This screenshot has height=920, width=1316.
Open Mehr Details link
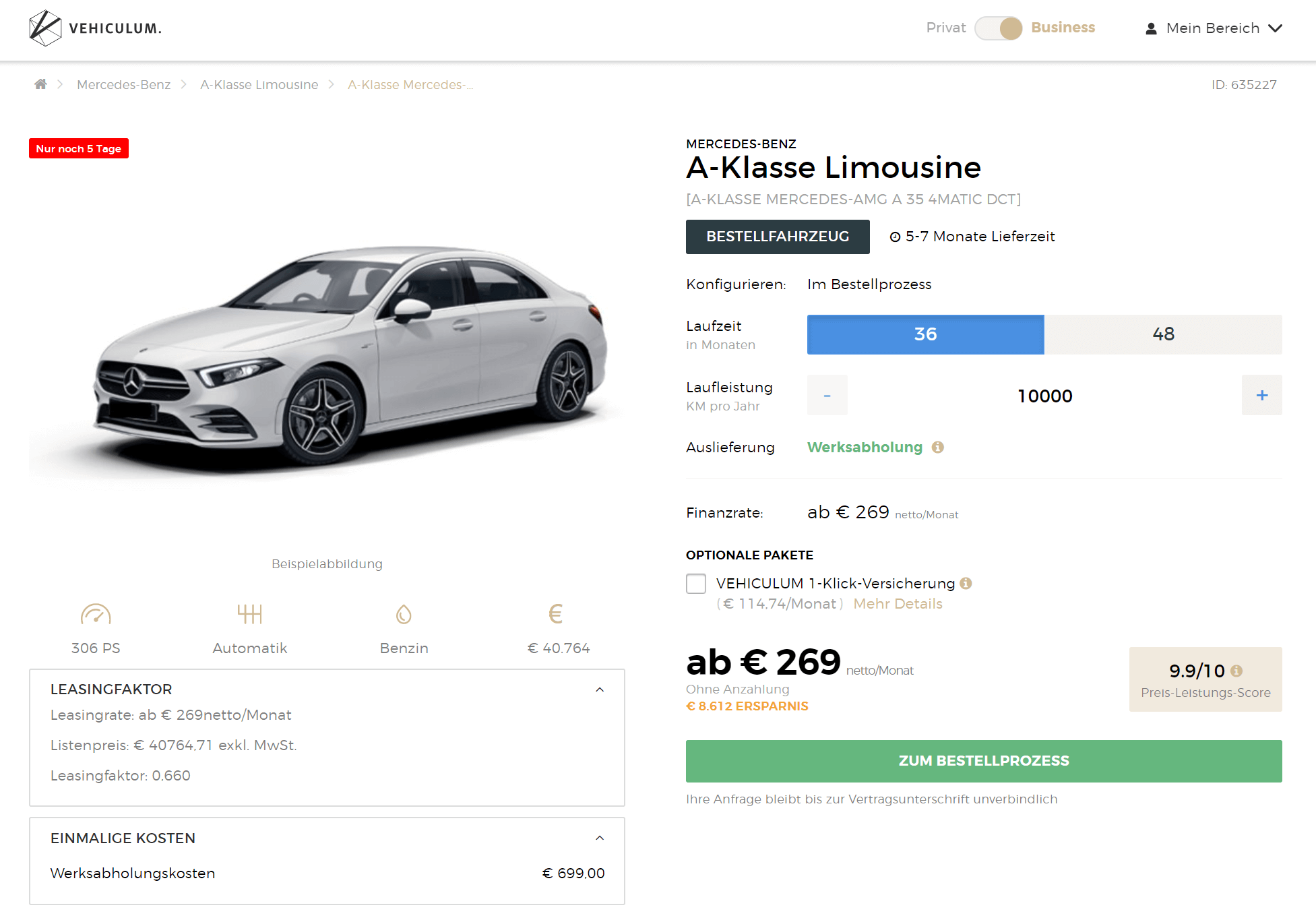pyautogui.click(x=898, y=604)
